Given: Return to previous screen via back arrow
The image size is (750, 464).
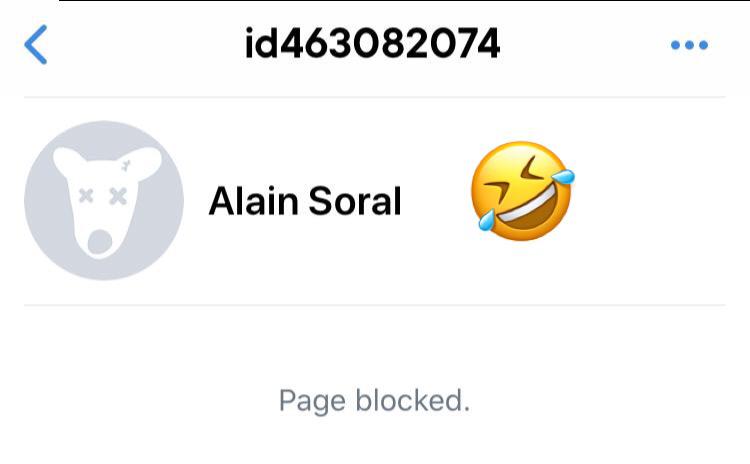Looking at the screenshot, I should point(35,44).
